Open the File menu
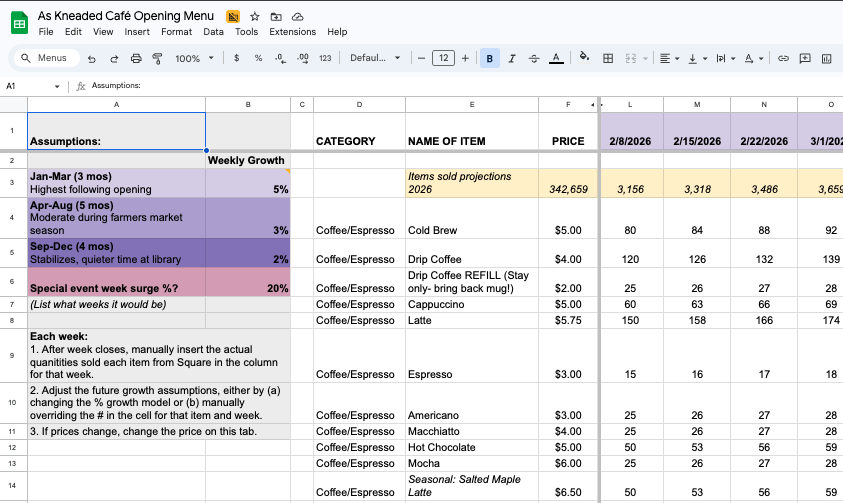This screenshot has height=503, width=843. [46, 32]
